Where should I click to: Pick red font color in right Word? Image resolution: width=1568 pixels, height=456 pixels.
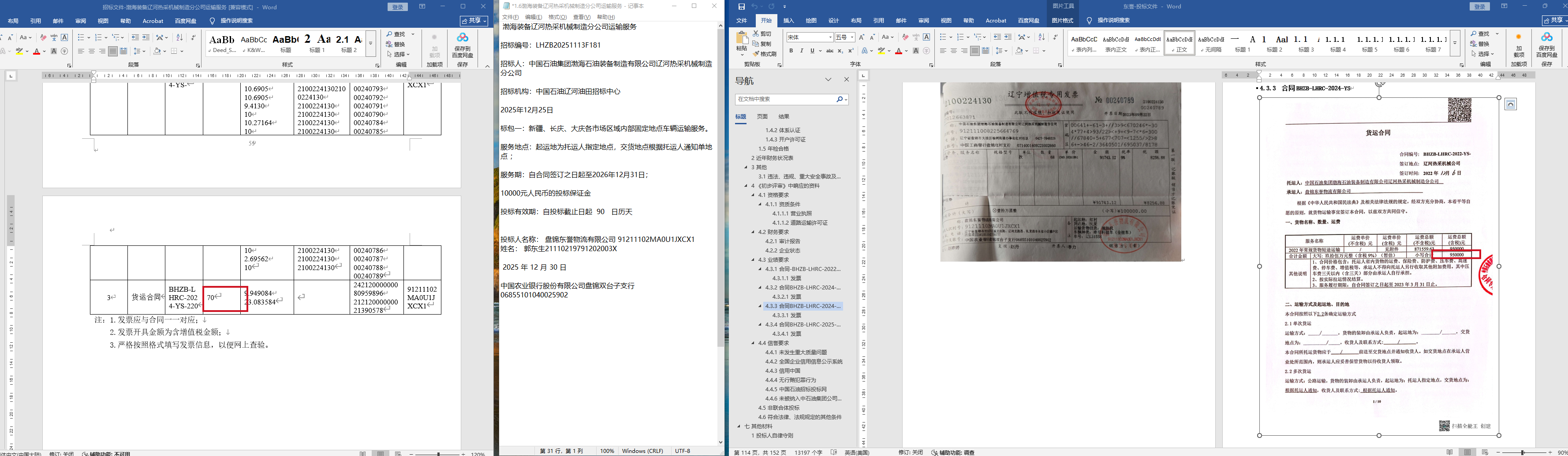pyautogui.click(x=899, y=52)
